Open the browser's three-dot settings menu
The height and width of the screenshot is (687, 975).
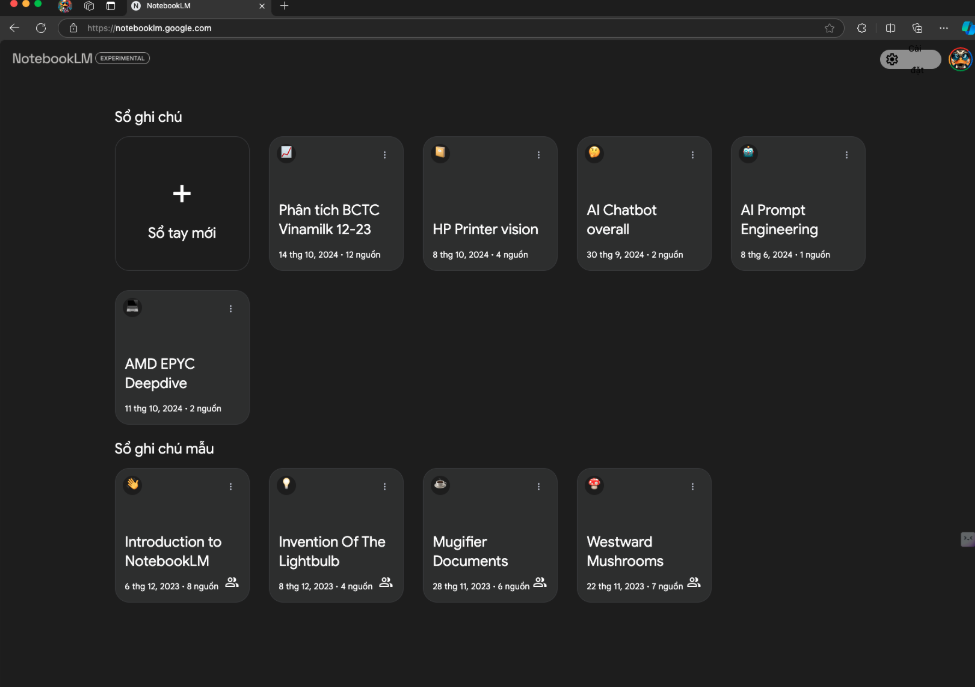coord(944,28)
